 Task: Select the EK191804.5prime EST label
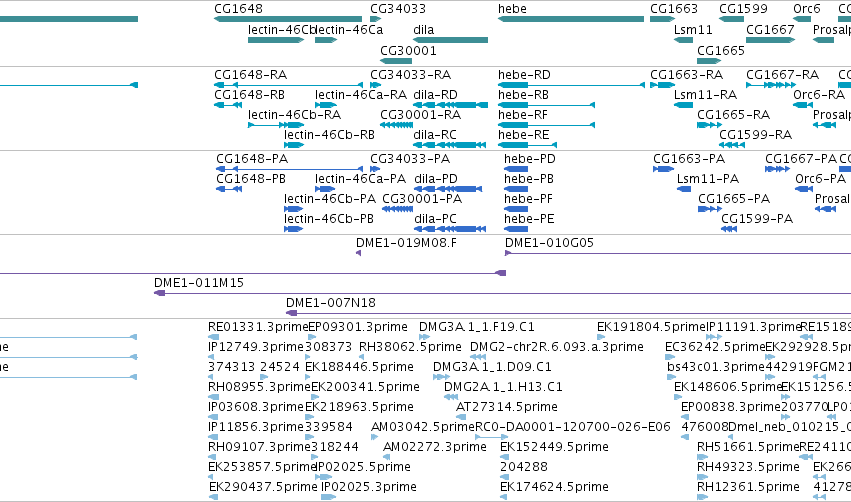651,327
